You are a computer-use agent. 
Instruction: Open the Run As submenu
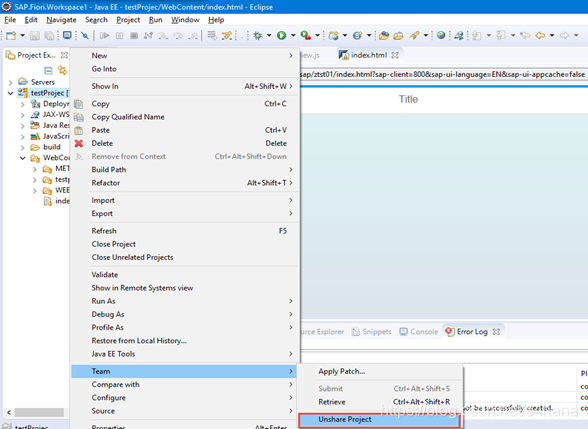click(x=185, y=301)
